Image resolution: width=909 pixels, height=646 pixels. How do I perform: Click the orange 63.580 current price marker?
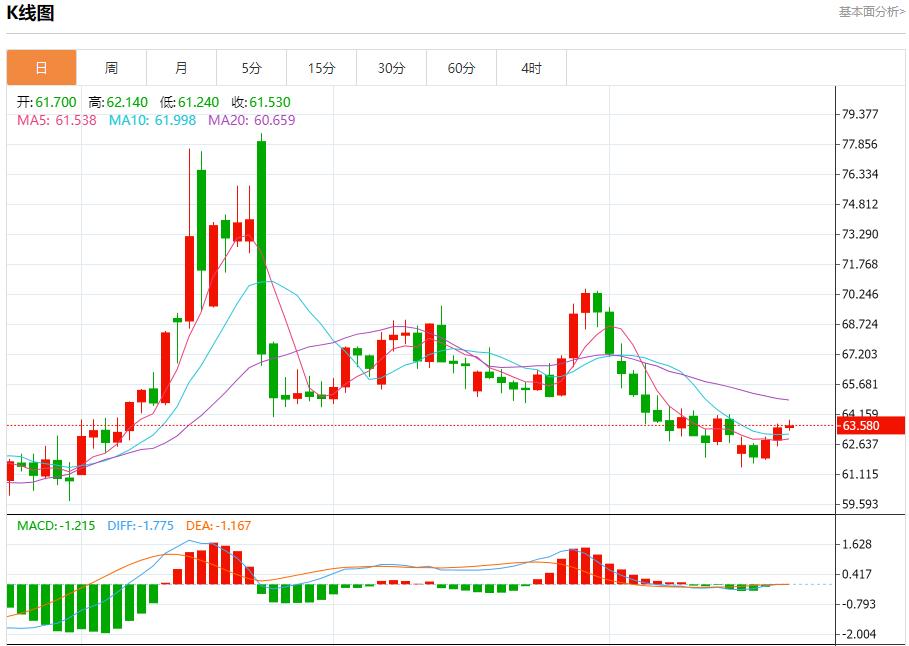point(864,425)
